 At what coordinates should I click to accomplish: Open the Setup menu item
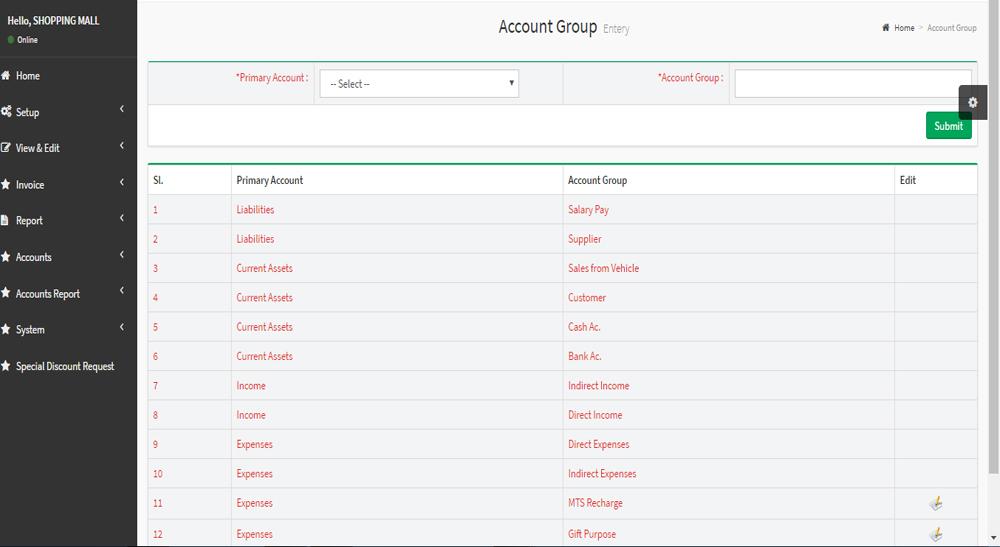[68, 112]
